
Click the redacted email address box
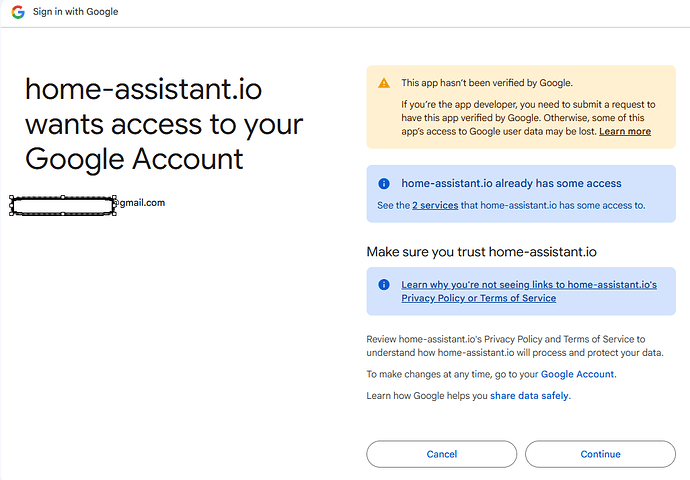(x=62, y=204)
